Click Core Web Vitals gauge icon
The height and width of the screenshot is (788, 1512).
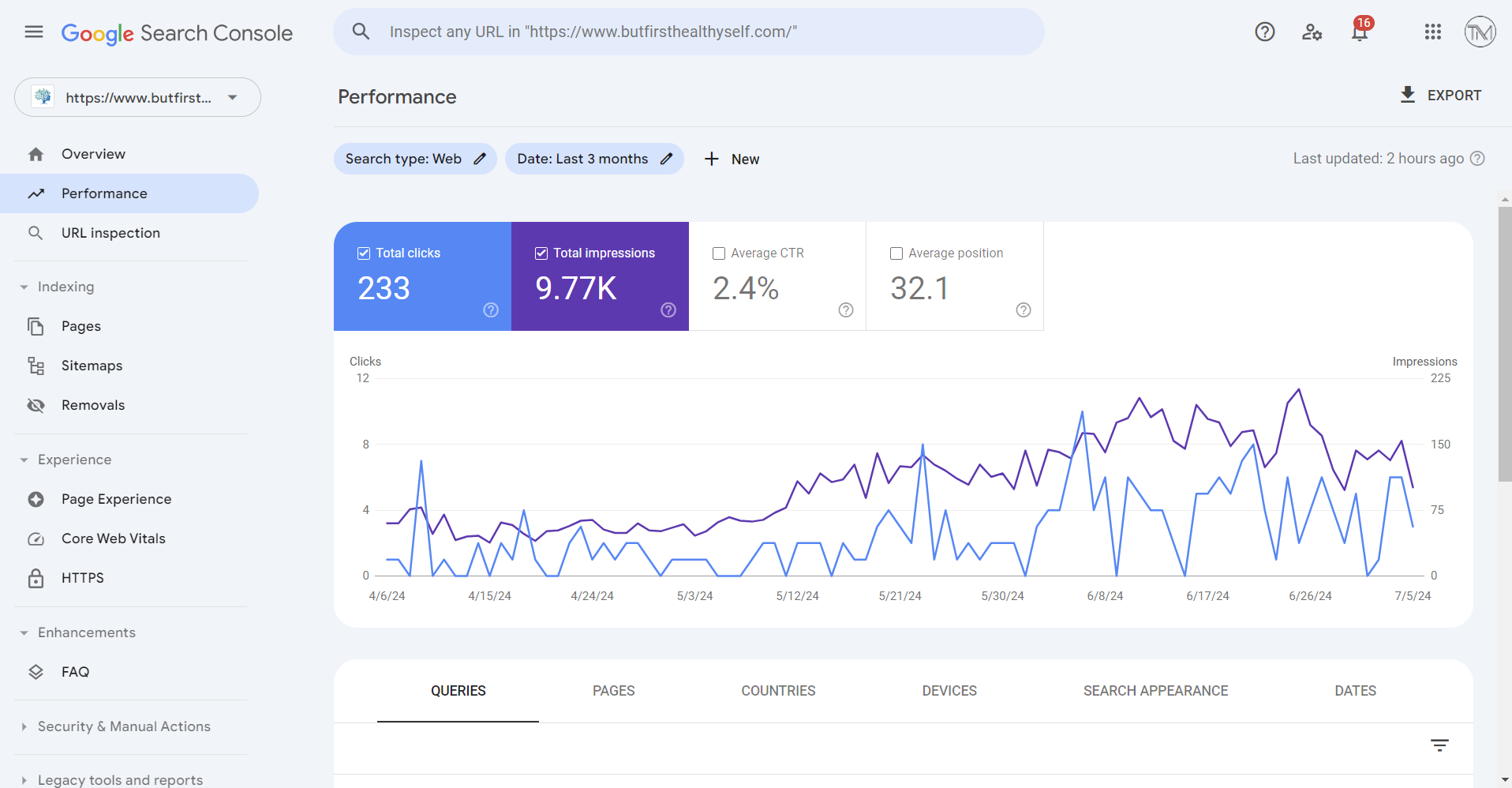36,538
